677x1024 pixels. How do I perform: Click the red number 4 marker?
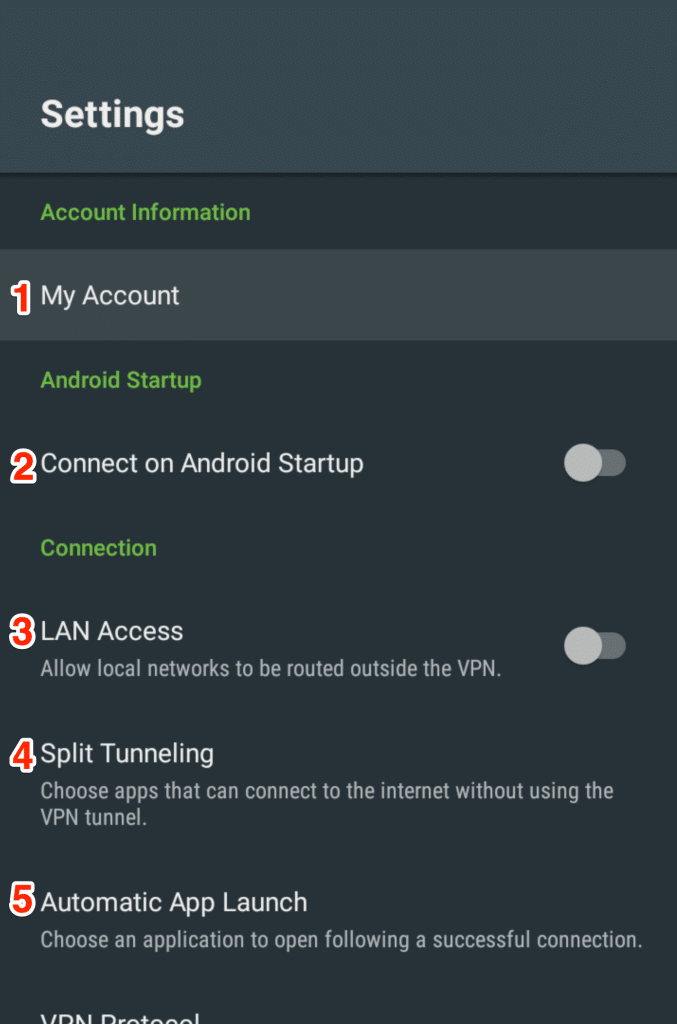(23, 756)
